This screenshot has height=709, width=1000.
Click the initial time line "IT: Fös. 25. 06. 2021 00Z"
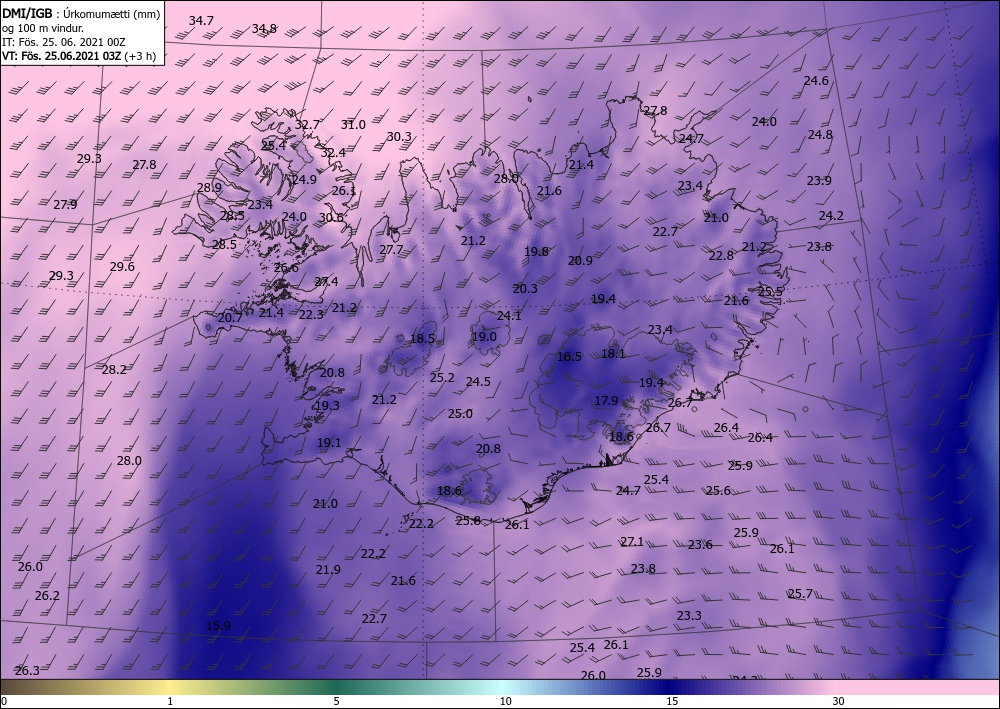pos(64,42)
